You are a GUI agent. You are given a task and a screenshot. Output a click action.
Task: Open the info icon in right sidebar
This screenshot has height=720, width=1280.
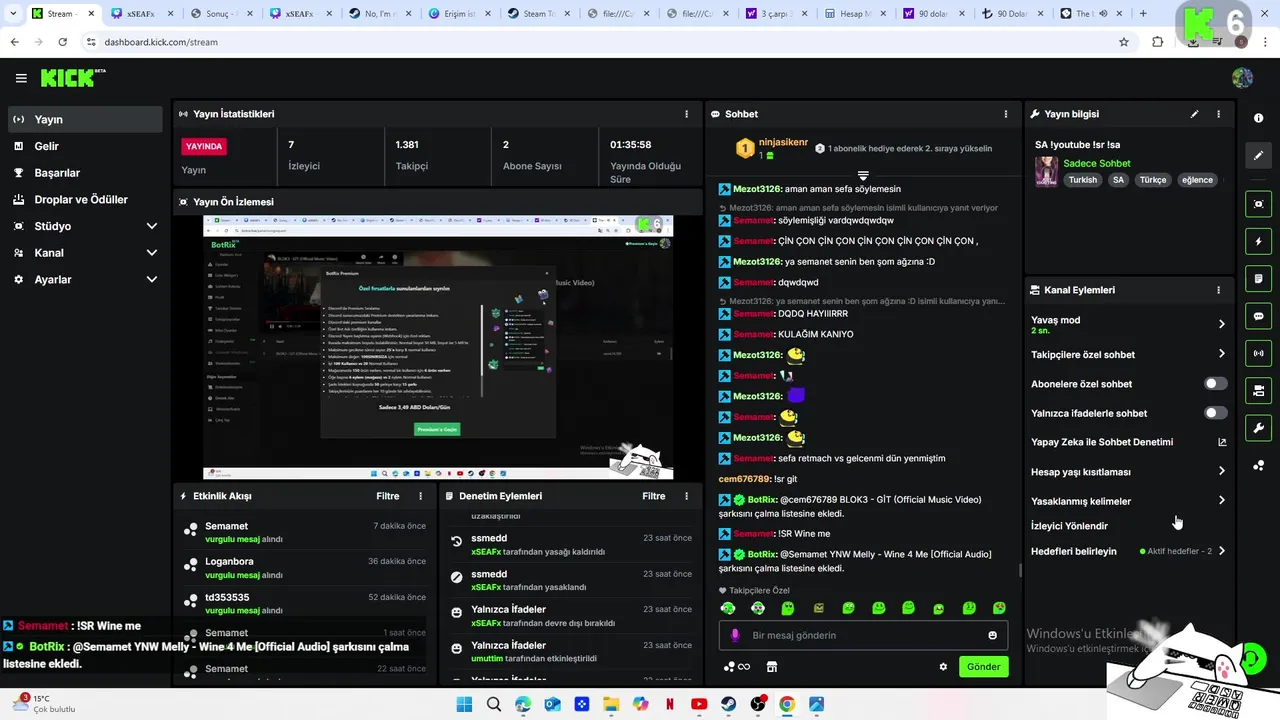[1258, 118]
